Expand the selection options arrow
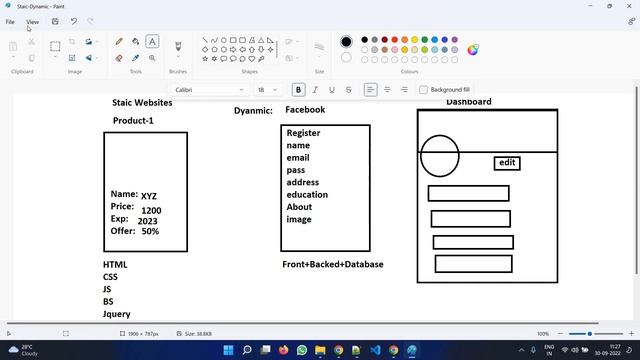Image resolution: width=640 pixels, height=360 pixels. (55, 57)
